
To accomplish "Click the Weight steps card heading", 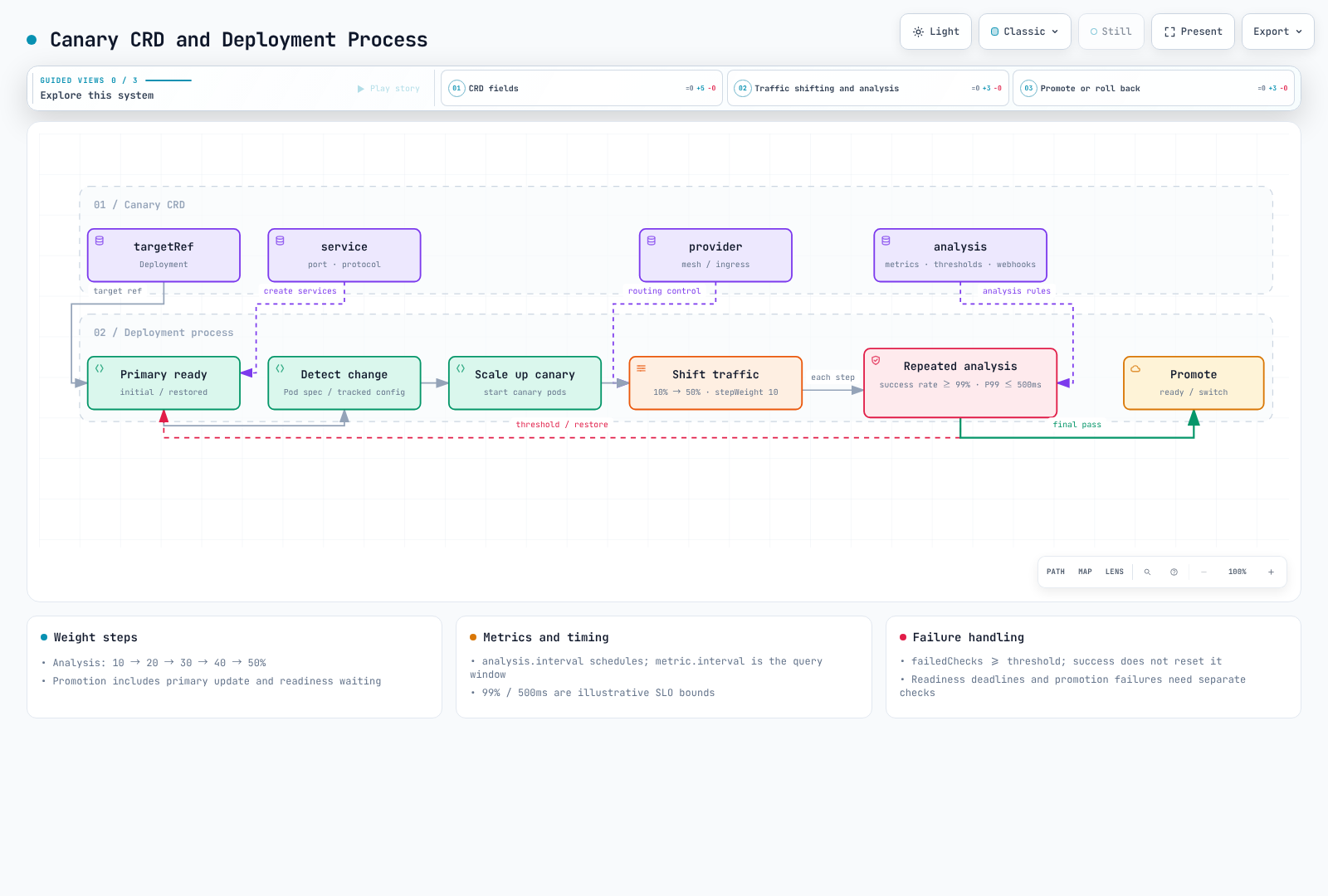I will 95,637.
